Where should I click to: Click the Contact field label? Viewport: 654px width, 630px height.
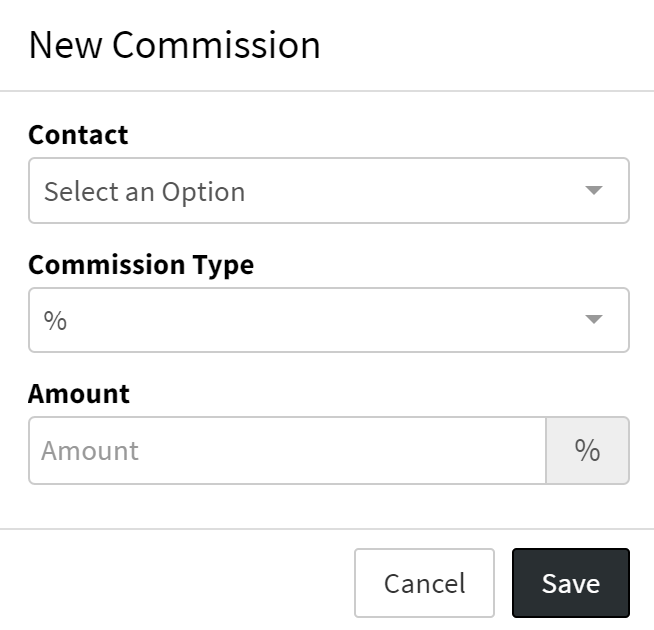coord(78,134)
